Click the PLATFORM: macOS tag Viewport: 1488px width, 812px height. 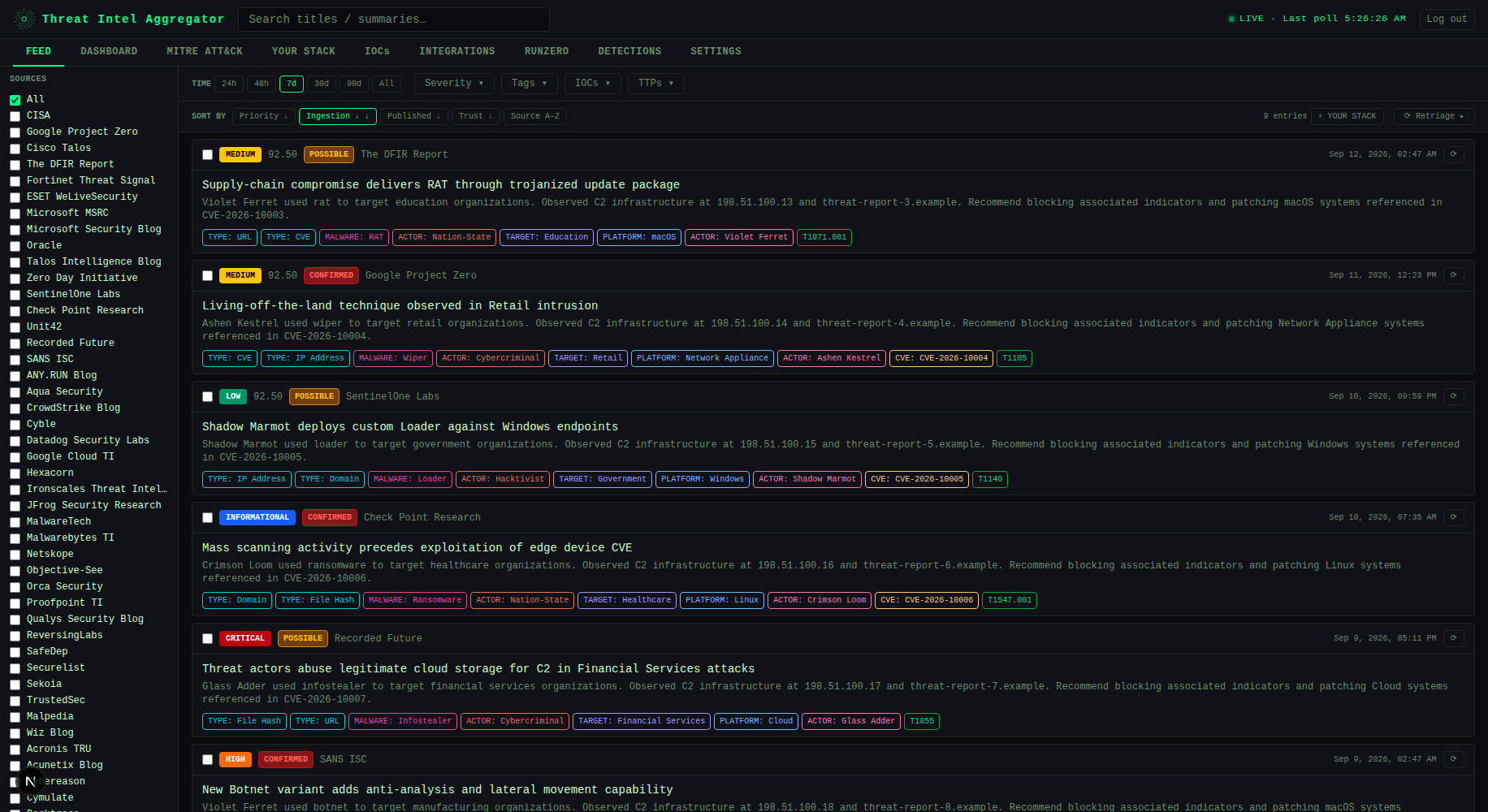point(639,237)
